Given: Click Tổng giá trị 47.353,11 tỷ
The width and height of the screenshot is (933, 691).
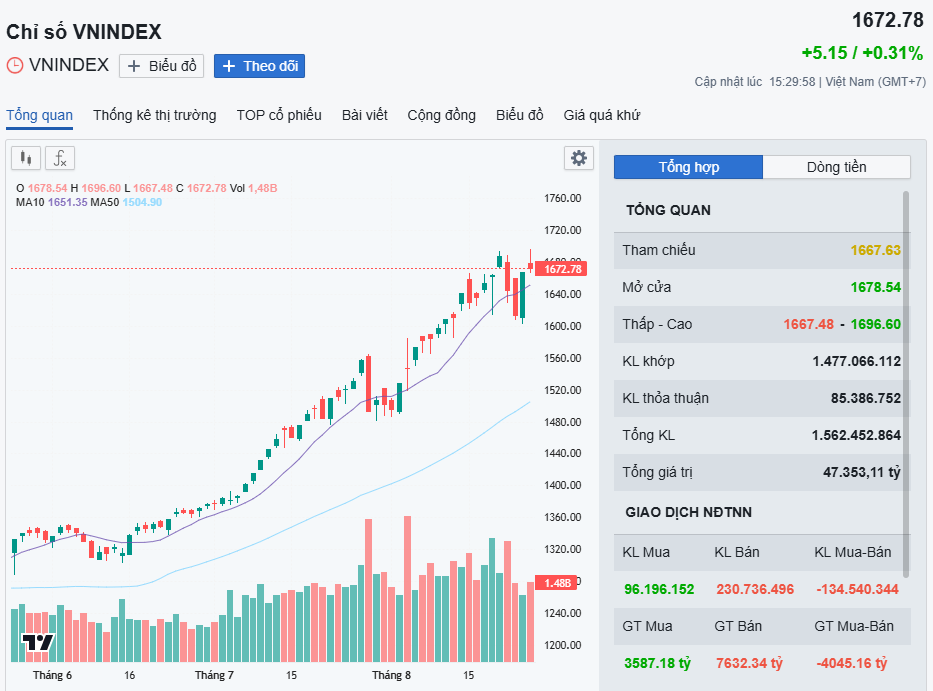Looking at the screenshot, I should 862,473.
